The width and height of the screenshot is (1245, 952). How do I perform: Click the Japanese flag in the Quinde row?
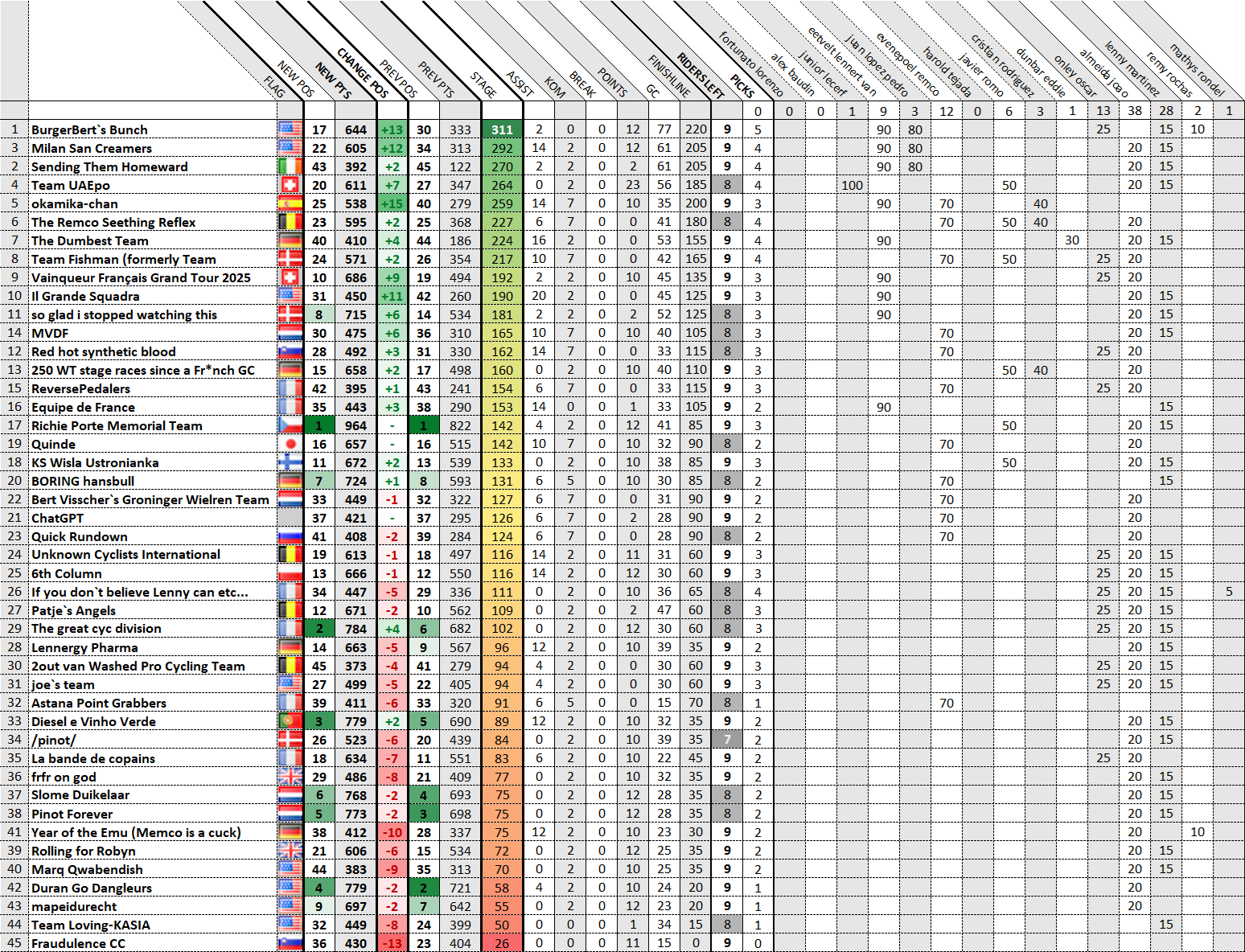(x=290, y=444)
